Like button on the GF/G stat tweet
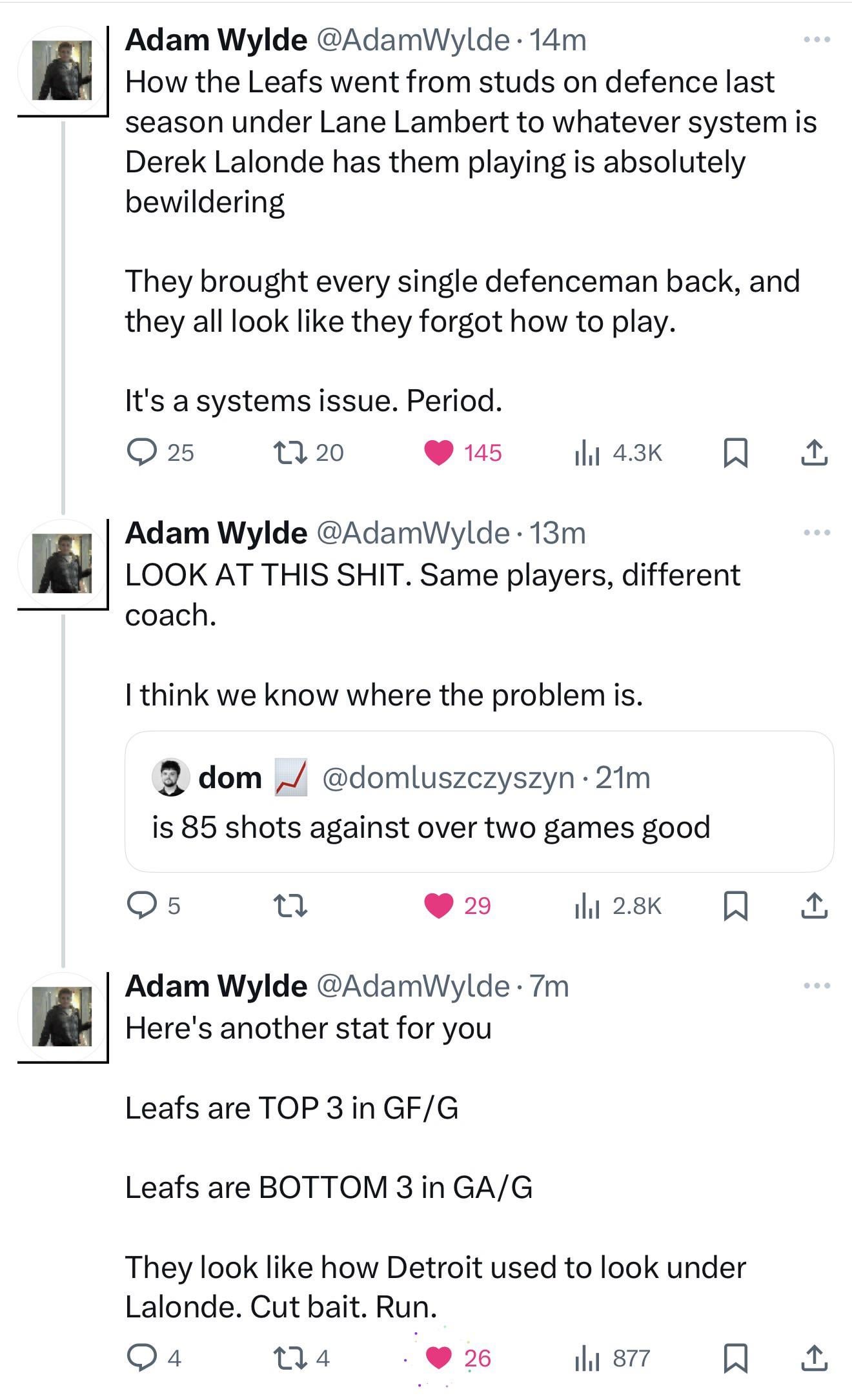The height and width of the screenshot is (1400, 852). click(x=439, y=1358)
